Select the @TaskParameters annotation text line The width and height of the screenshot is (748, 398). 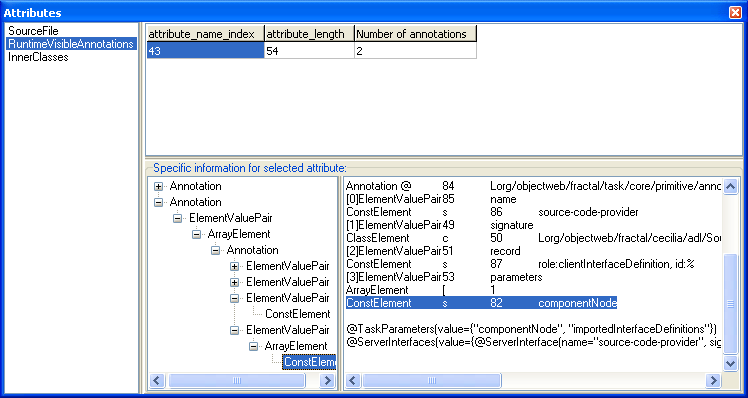pyautogui.click(x=531, y=329)
